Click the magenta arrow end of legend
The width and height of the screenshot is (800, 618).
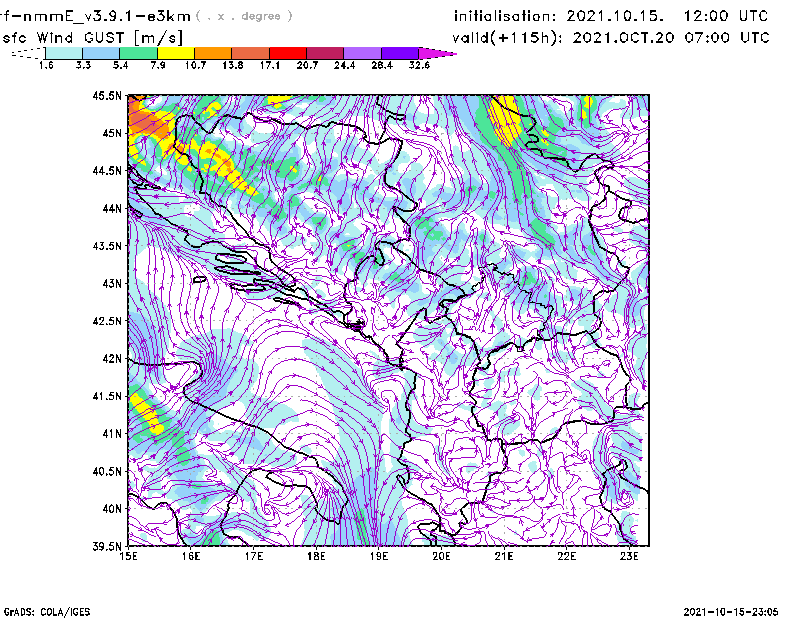[x=437, y=53]
